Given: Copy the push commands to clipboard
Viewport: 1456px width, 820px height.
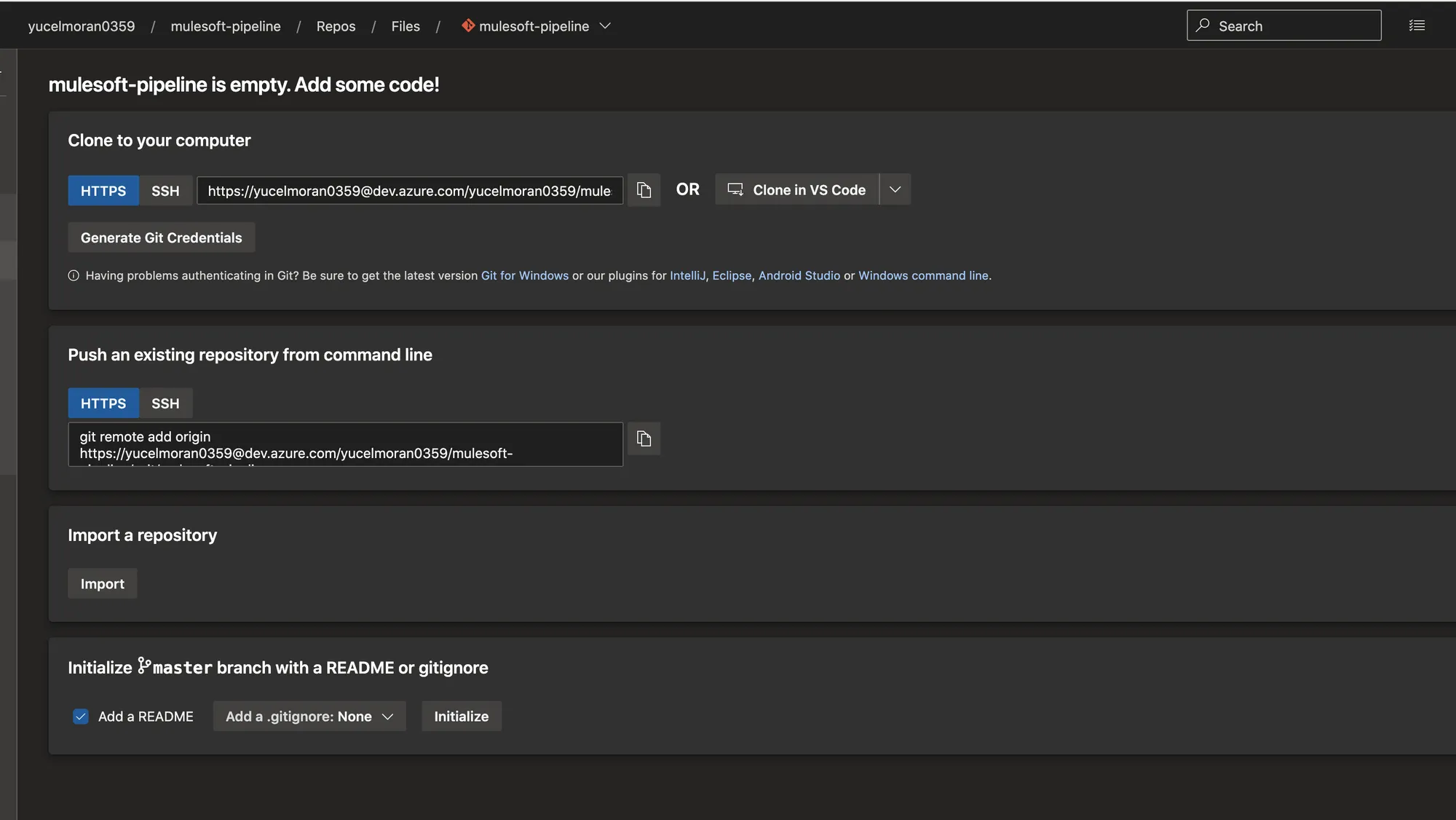Looking at the screenshot, I should [644, 439].
